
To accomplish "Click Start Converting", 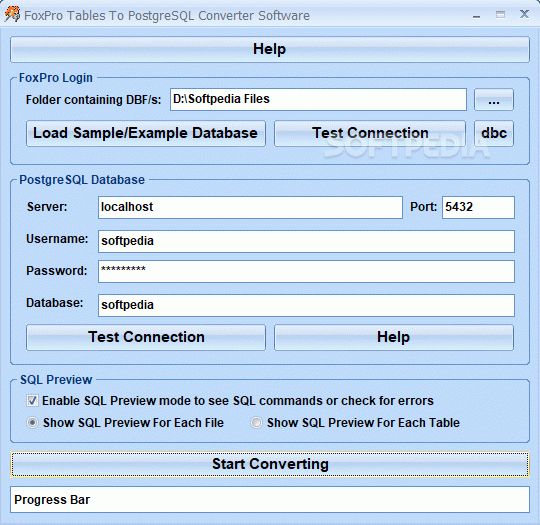I will [x=270, y=464].
